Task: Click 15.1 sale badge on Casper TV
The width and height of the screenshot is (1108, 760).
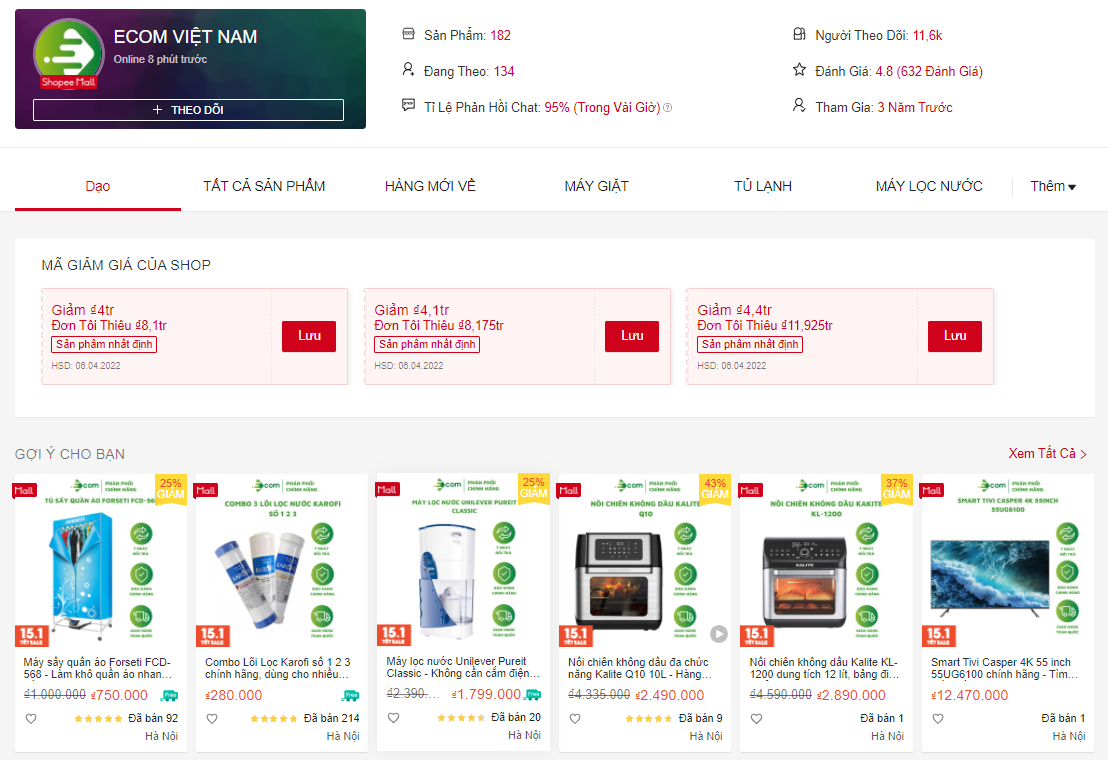Action: [938, 636]
